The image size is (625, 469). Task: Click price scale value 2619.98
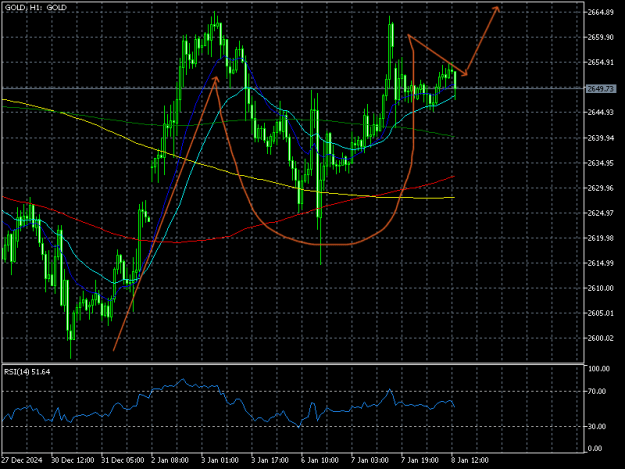pyautogui.click(x=601, y=238)
